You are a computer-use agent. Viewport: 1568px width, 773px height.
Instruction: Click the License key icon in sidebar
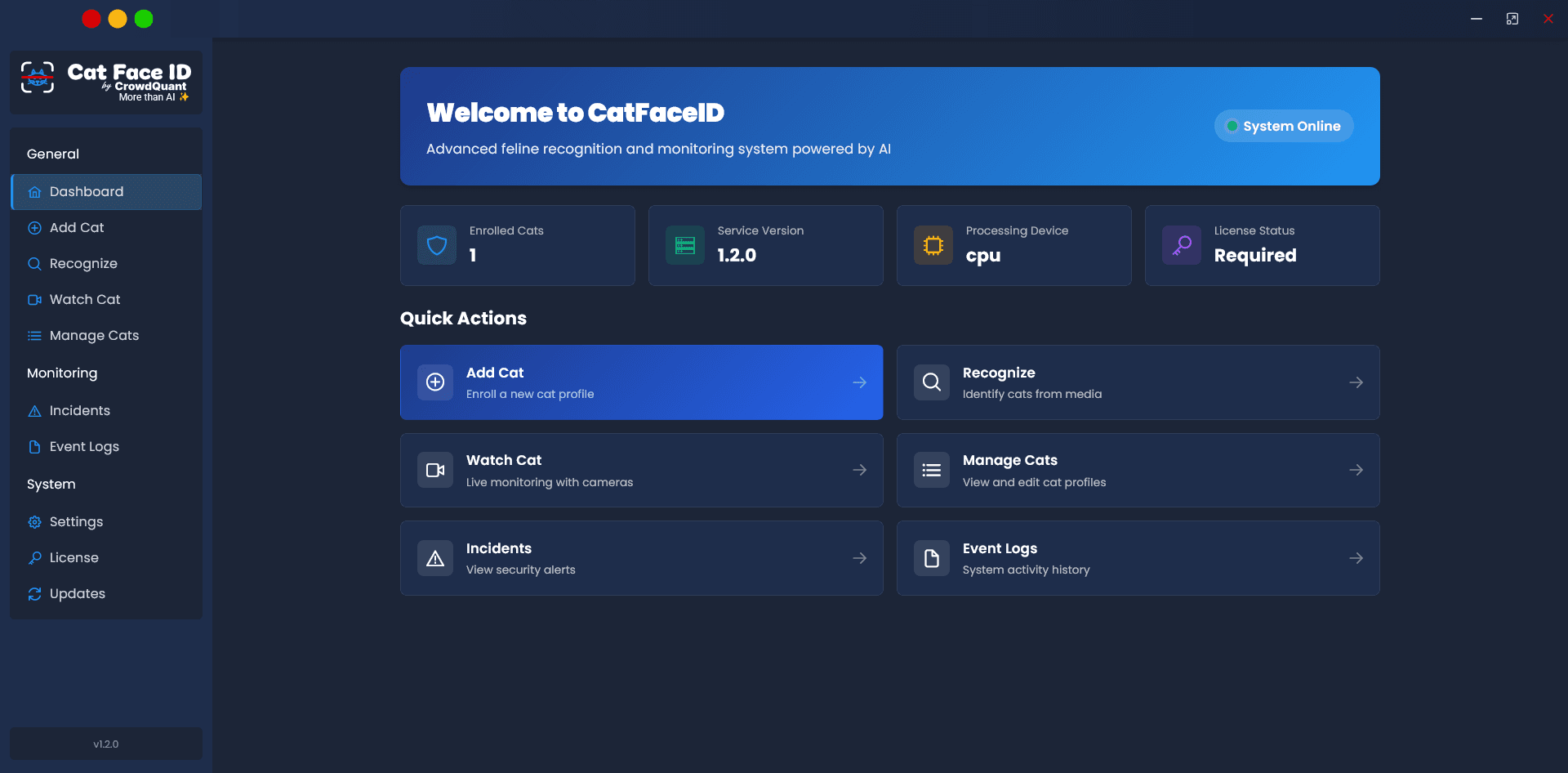[34, 558]
